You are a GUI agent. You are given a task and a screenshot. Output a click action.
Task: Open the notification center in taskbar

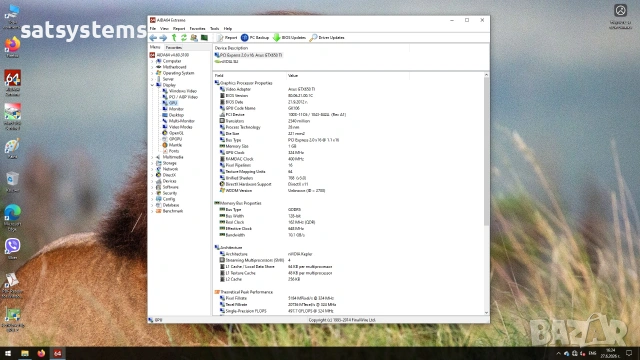(x=629, y=353)
